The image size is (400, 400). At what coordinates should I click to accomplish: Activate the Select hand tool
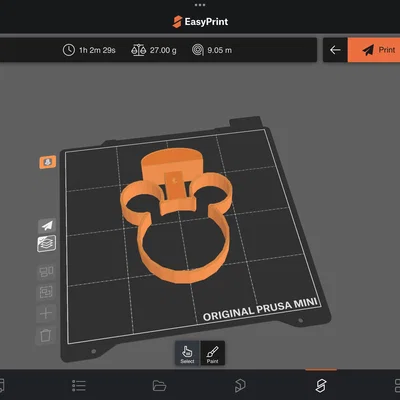[x=187, y=353]
